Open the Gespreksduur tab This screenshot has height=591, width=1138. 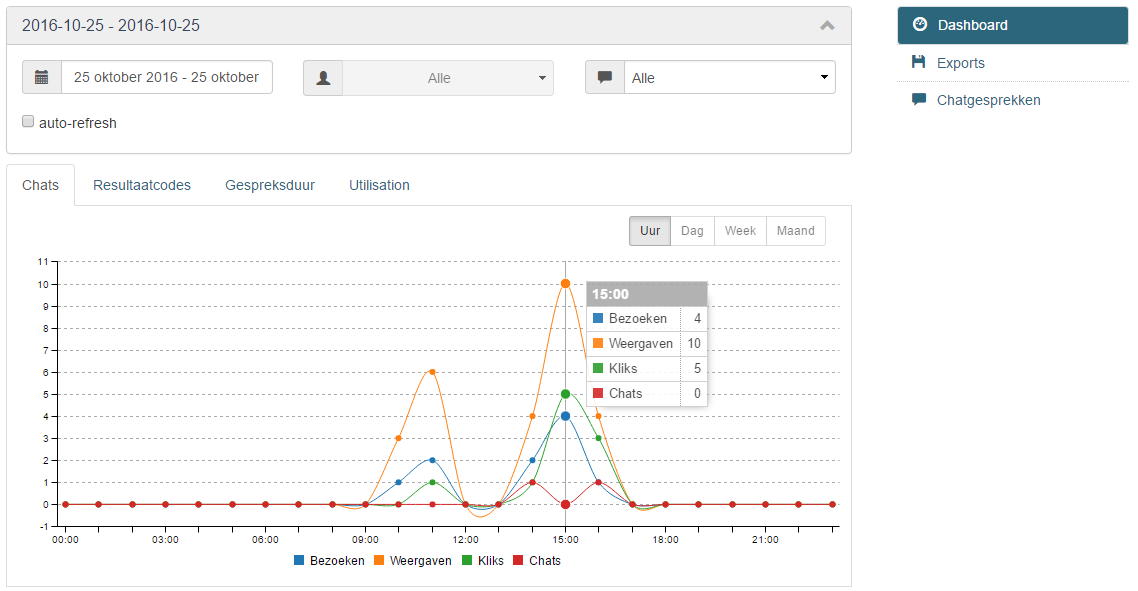pyautogui.click(x=271, y=185)
